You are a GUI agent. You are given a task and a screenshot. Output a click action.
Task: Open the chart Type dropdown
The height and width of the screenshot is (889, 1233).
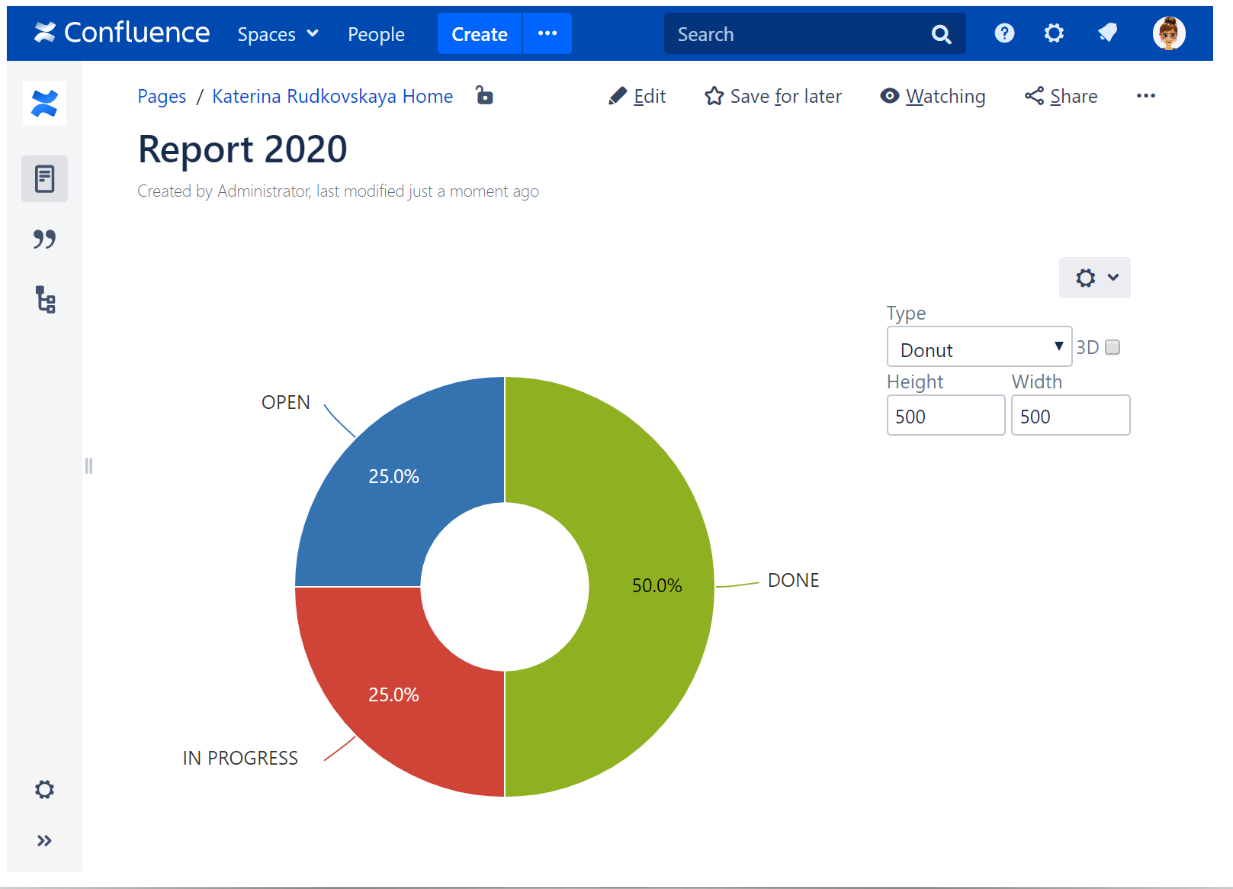978,348
